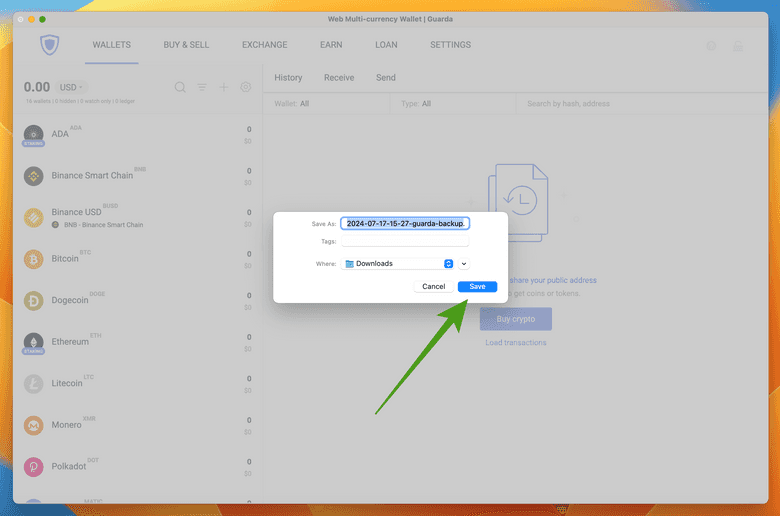
Task: Click the Tags input field
Action: [x=404, y=241]
